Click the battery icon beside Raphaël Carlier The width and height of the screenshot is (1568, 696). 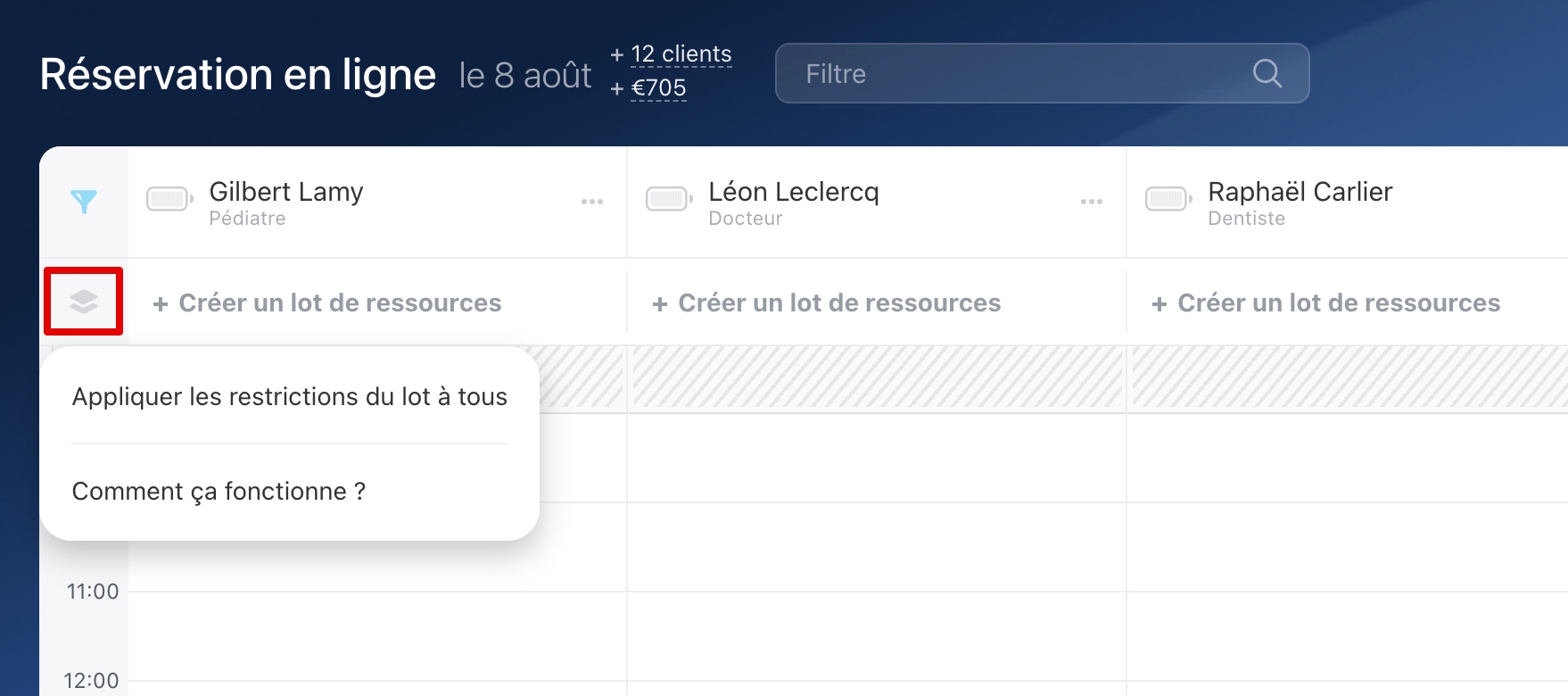[x=1168, y=198]
